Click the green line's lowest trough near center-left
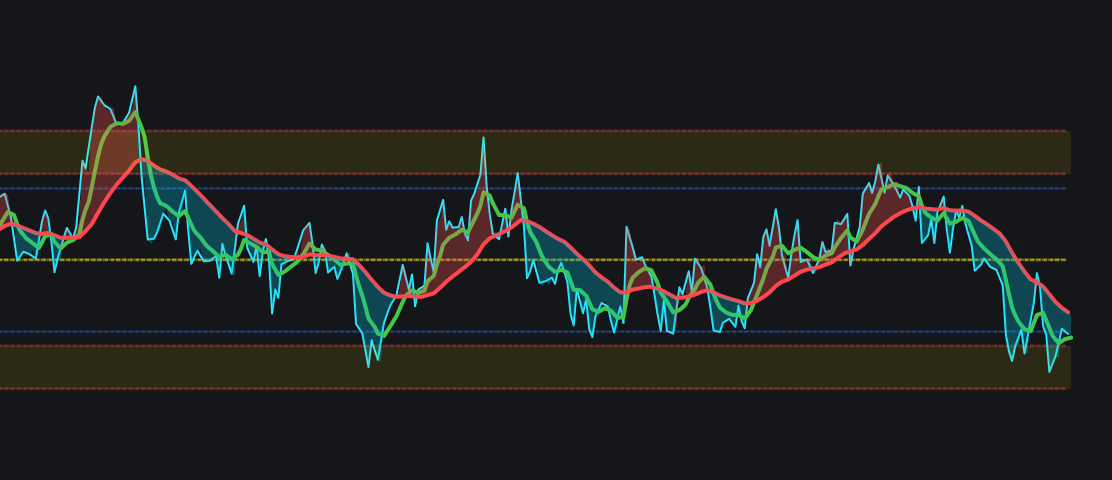 click(x=380, y=336)
